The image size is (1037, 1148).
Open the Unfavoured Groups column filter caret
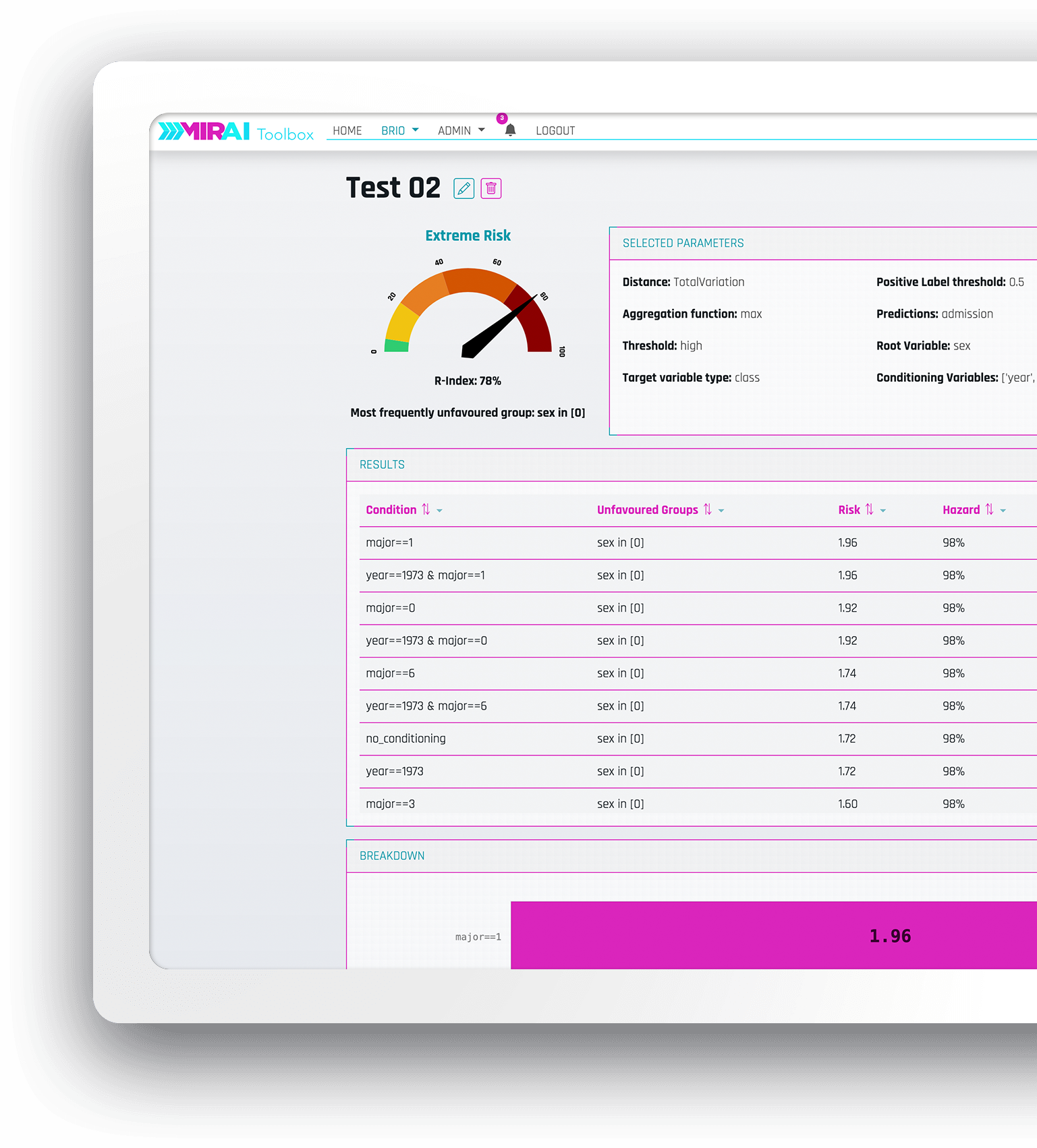point(721,511)
